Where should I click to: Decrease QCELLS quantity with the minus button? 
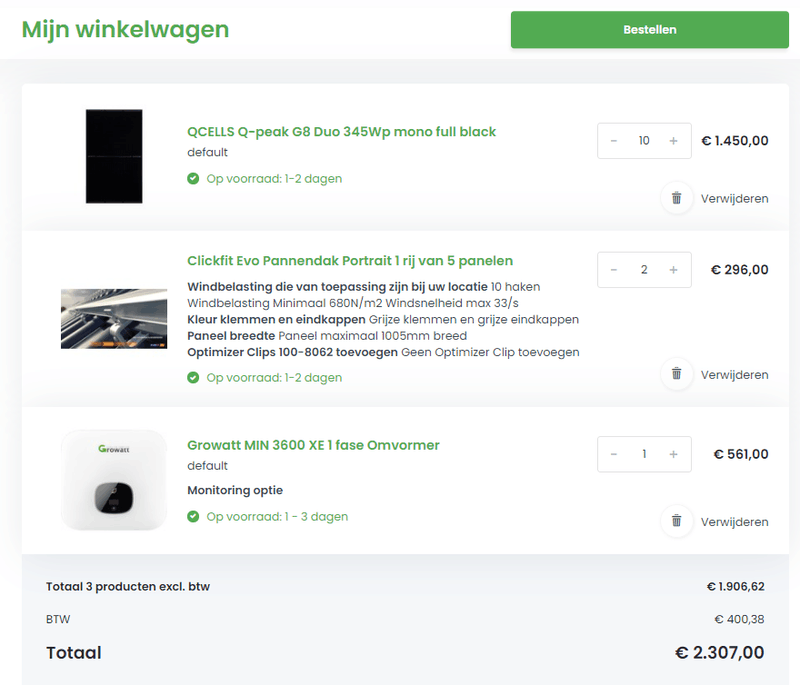614,141
